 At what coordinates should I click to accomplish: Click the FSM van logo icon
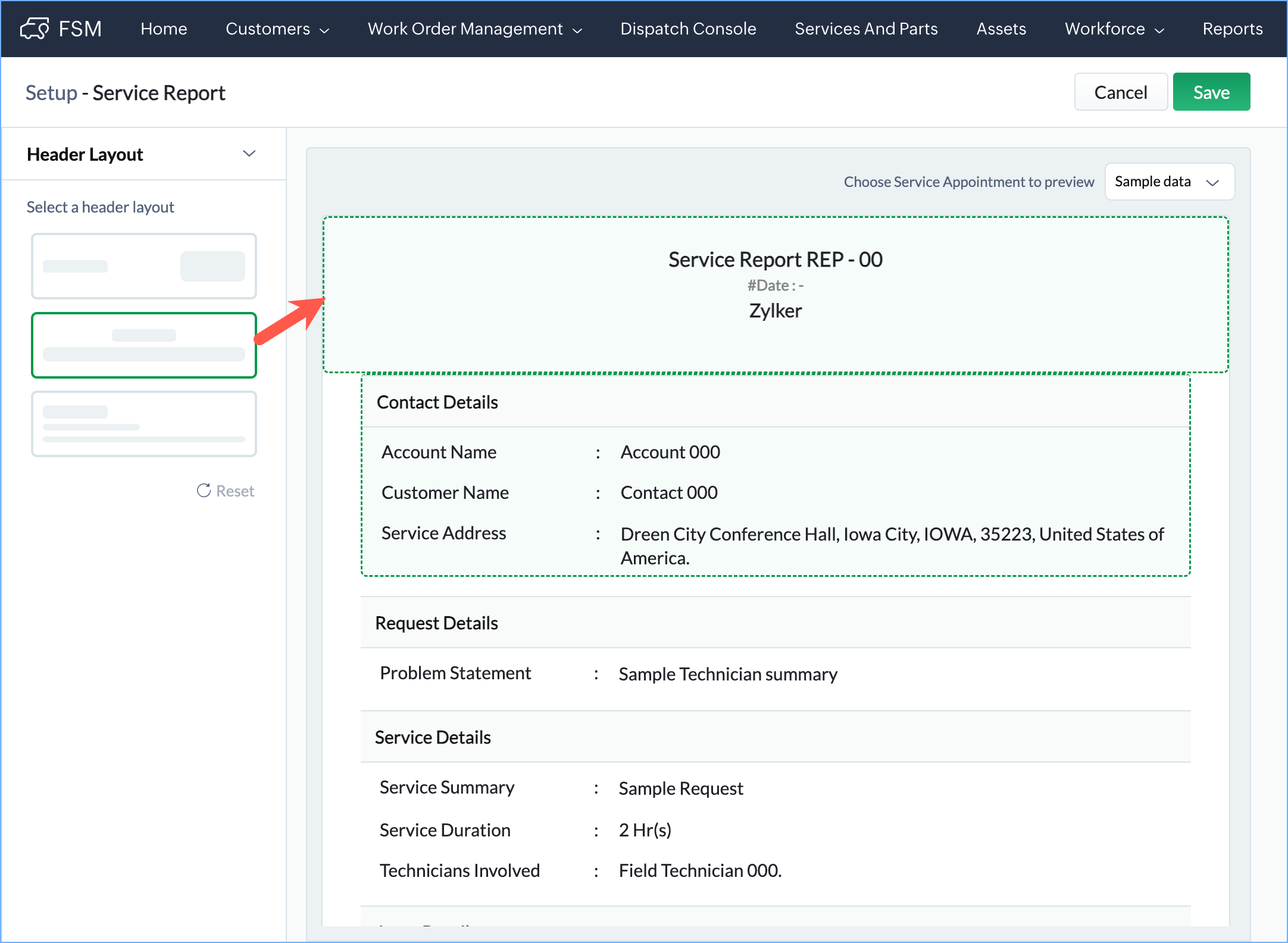[x=35, y=29]
